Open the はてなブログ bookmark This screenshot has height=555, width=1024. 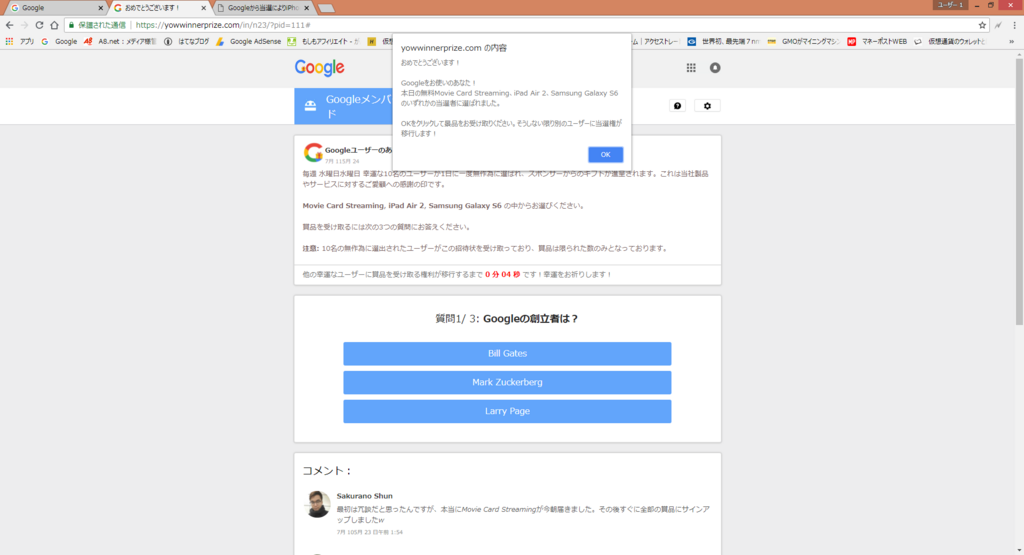[x=187, y=41]
